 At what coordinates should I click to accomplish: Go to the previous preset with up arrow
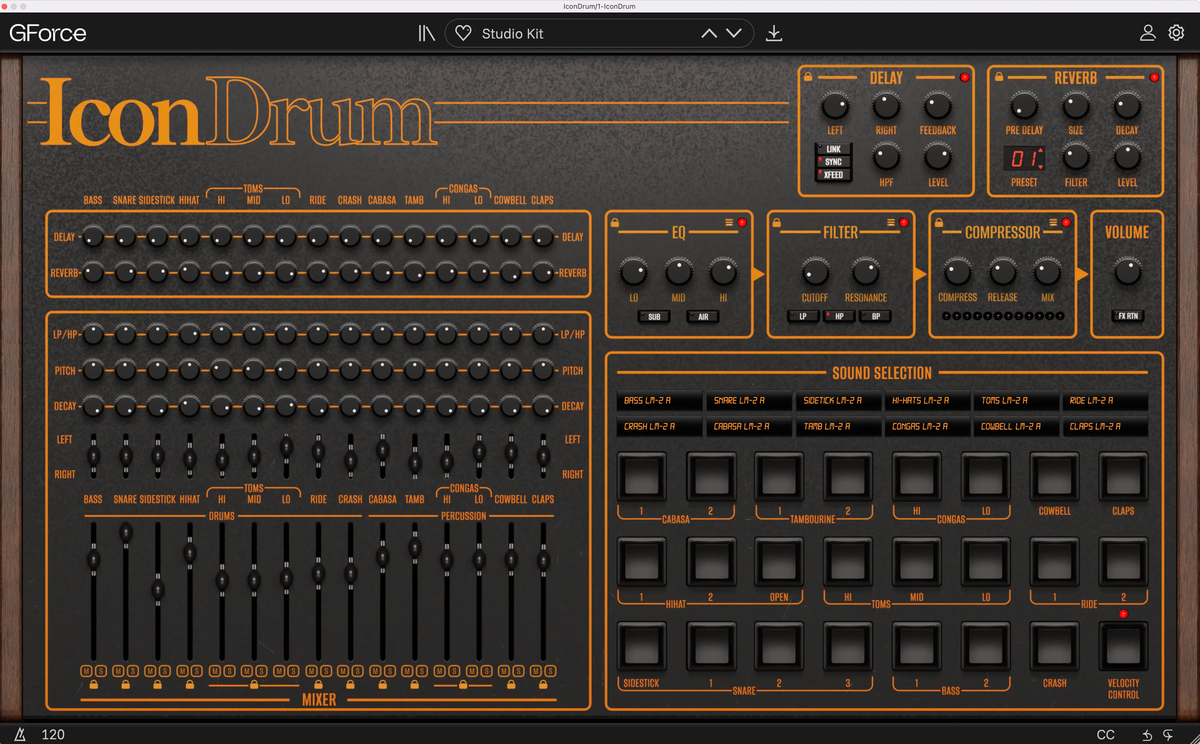[709, 33]
